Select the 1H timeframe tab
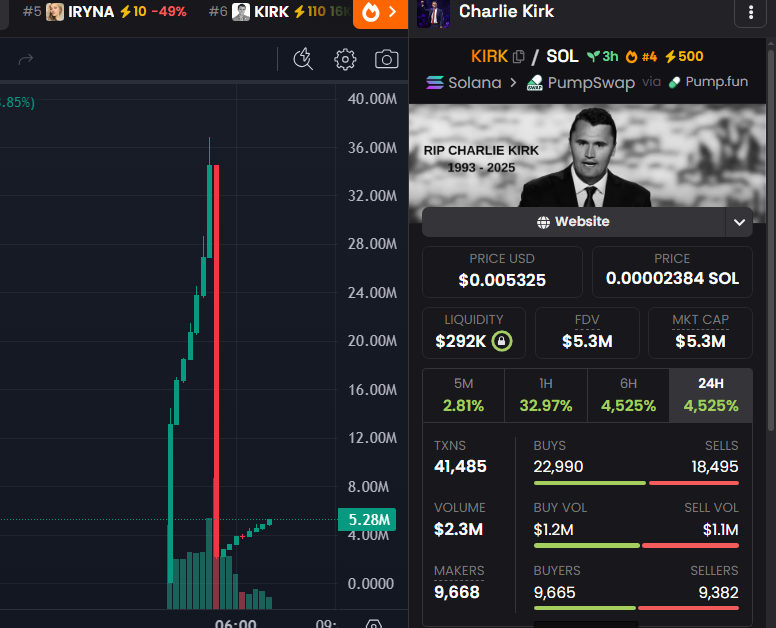The image size is (776, 628). point(546,396)
